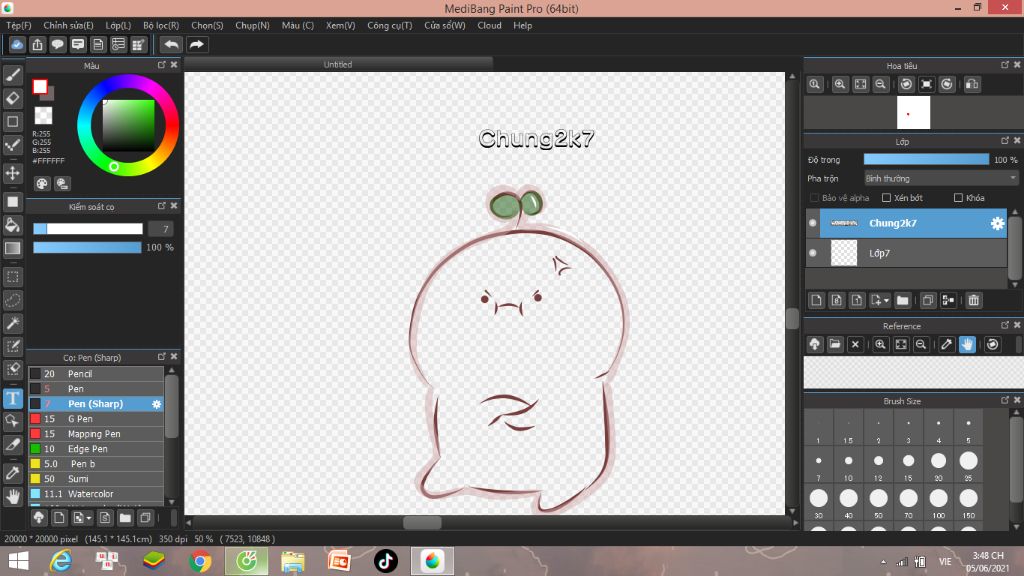Viewport: 1024px width, 576px height.
Task: Choose brush size 100 preset
Action: coord(938,502)
